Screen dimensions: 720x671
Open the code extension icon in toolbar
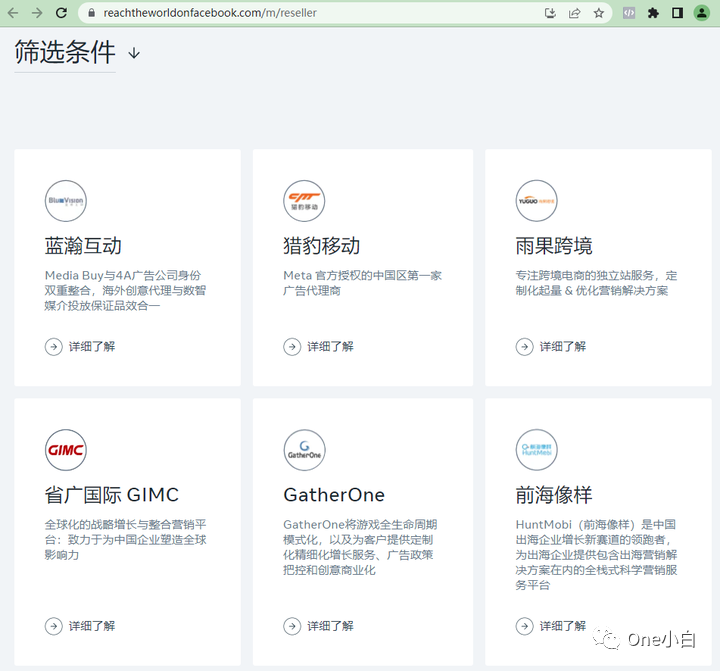[x=629, y=13]
